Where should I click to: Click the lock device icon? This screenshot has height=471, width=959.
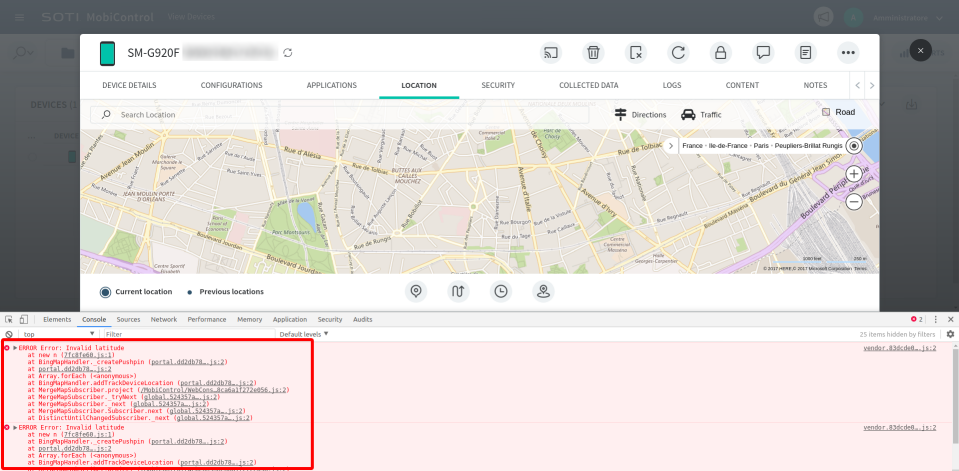(719, 53)
